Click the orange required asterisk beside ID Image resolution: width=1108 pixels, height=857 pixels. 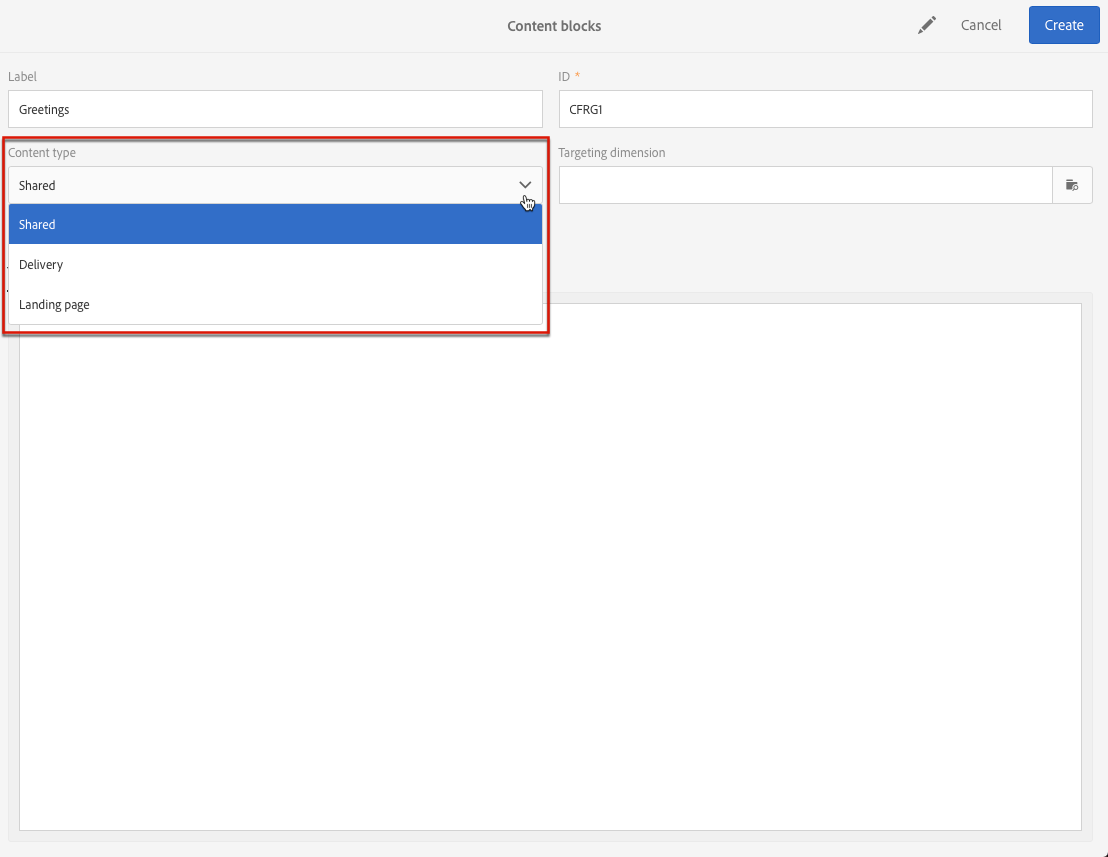coord(577,75)
